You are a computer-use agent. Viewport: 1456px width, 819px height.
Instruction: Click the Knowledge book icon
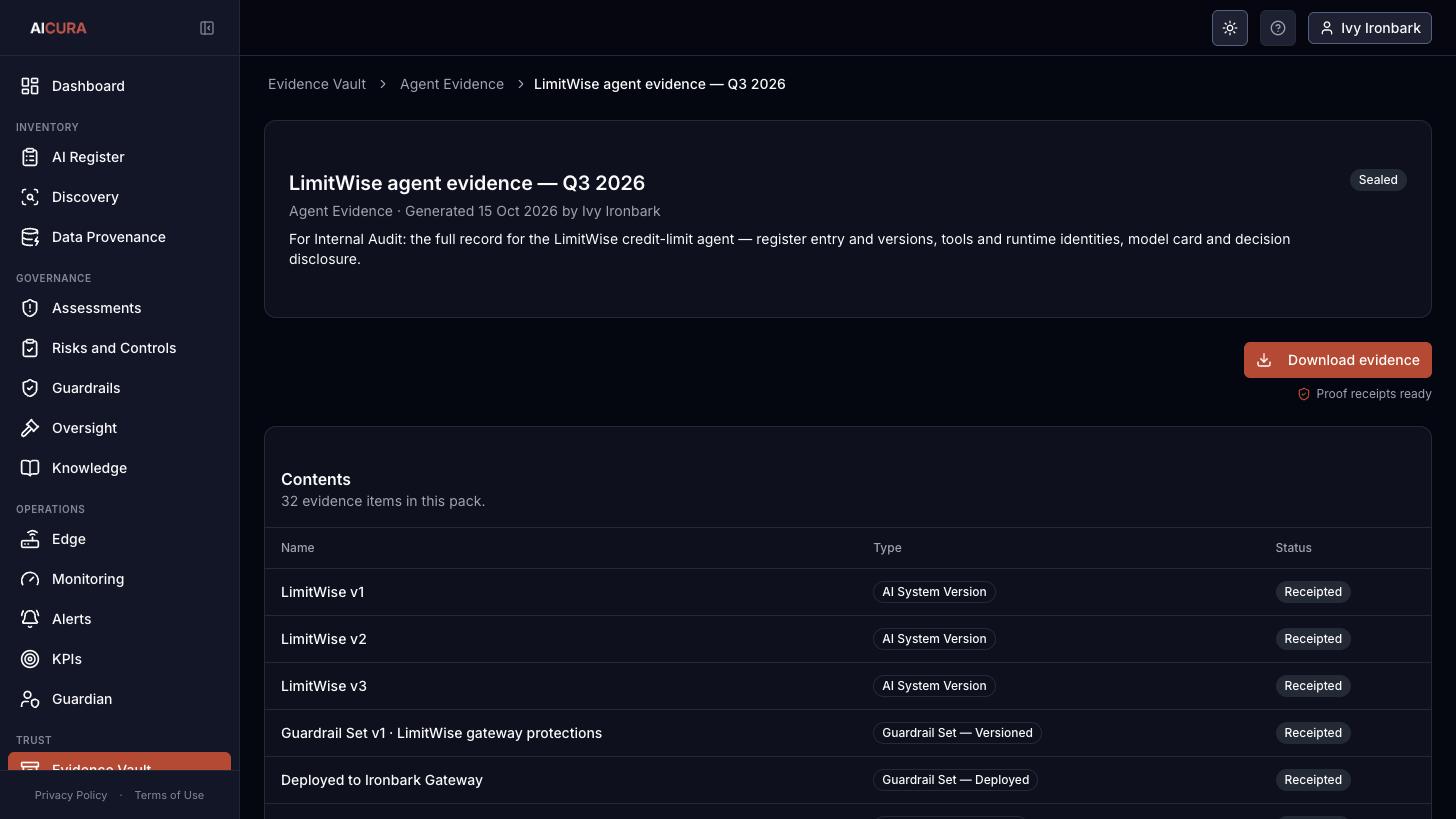(x=30, y=468)
